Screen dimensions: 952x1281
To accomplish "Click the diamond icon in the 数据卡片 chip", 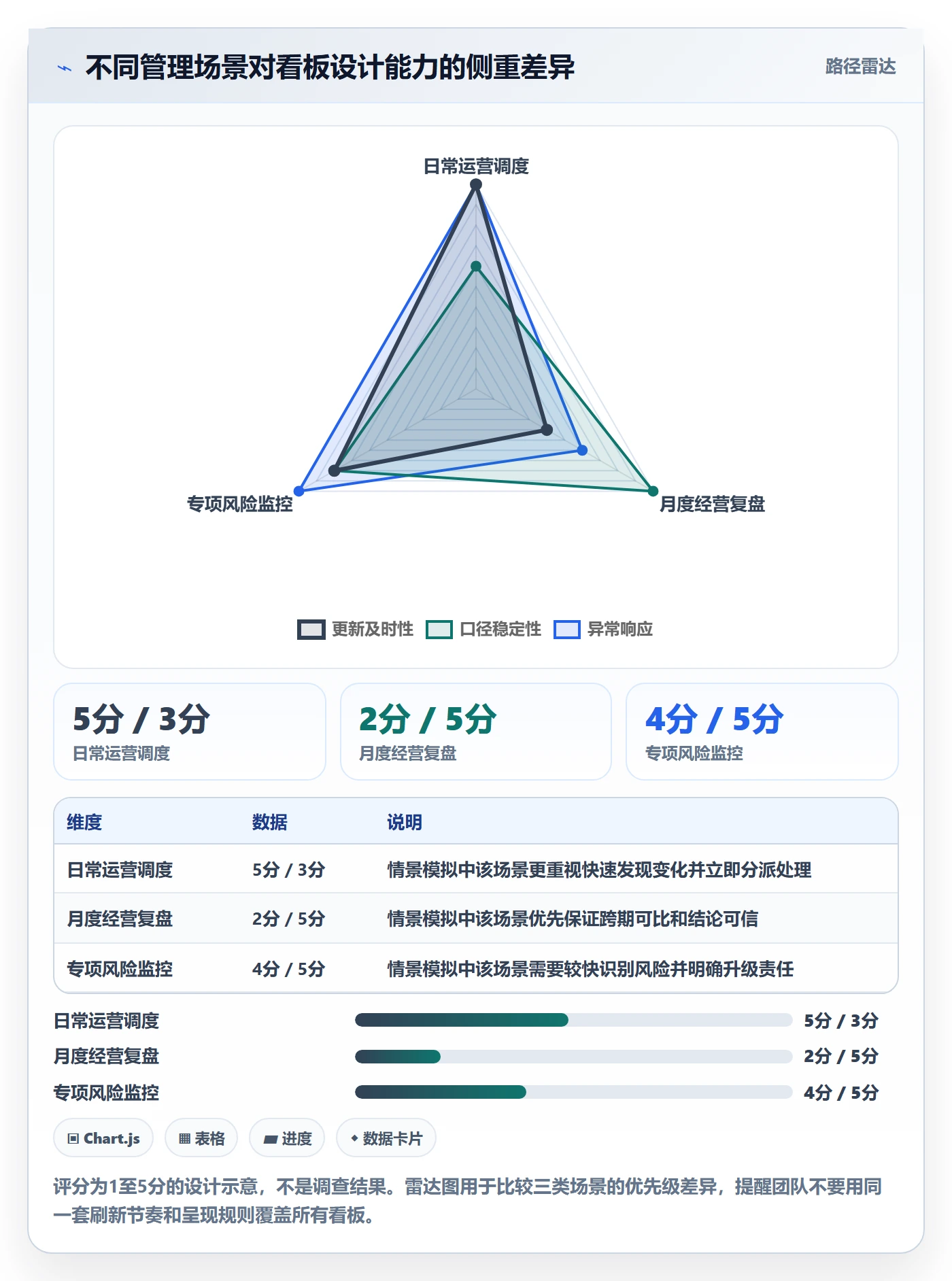I will (x=354, y=1138).
